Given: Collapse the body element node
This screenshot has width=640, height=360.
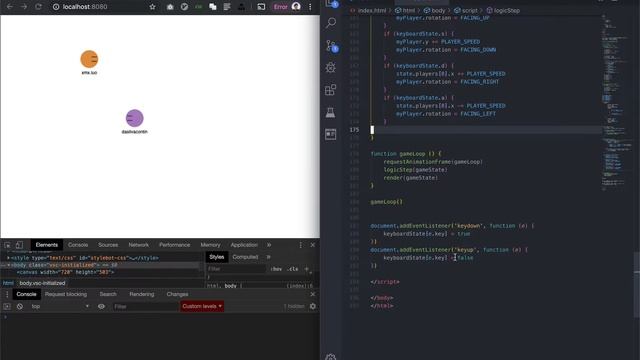Looking at the screenshot, I should (8, 265).
